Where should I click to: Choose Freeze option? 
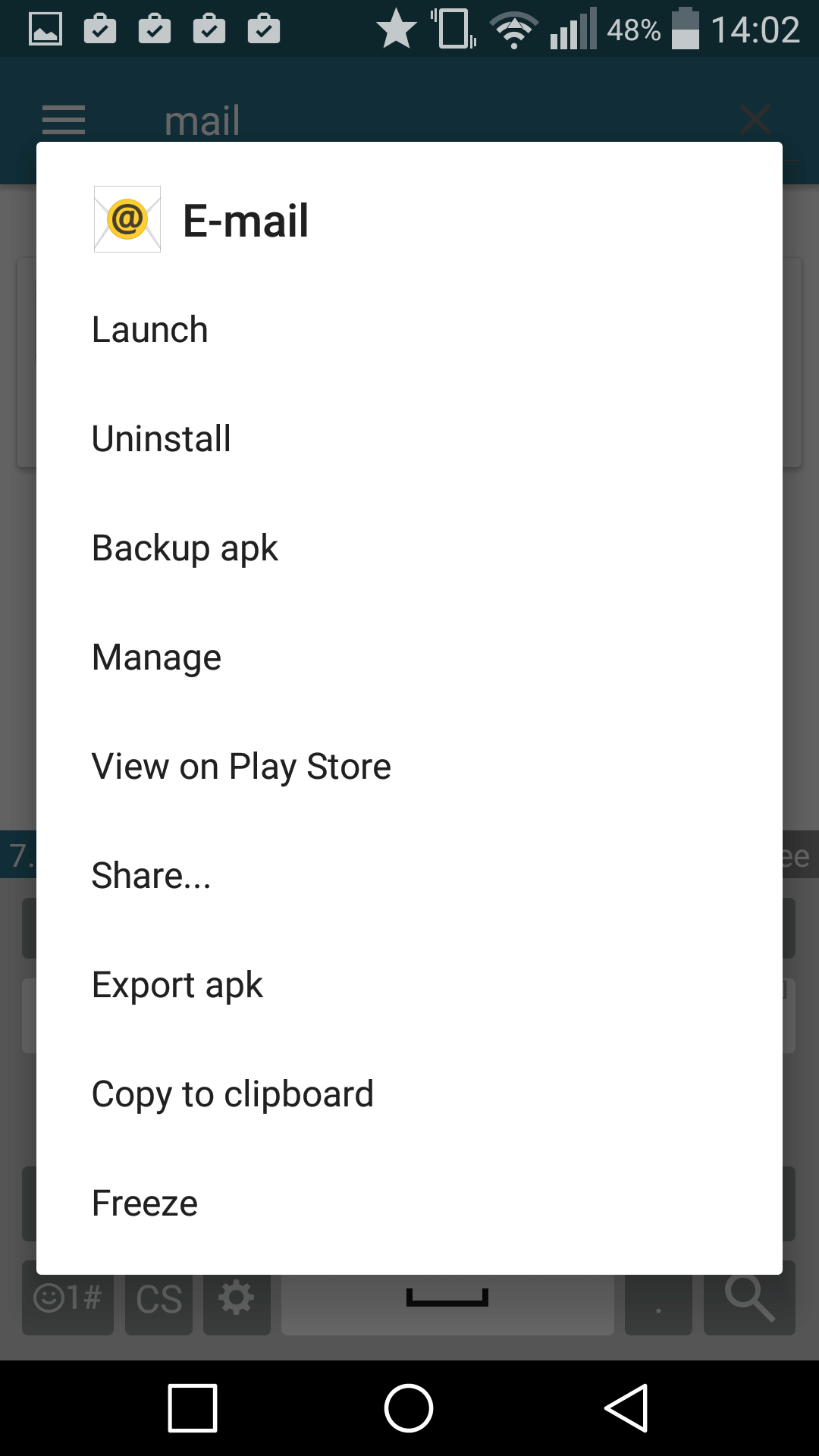[x=409, y=1203]
